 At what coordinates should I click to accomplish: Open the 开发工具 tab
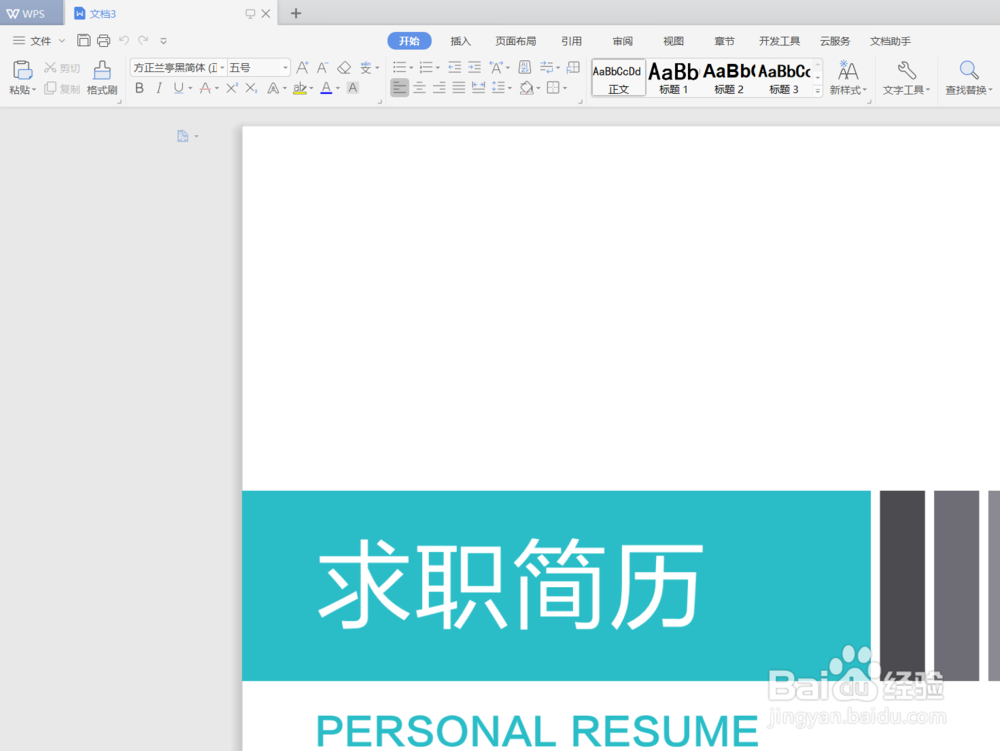[x=779, y=41]
